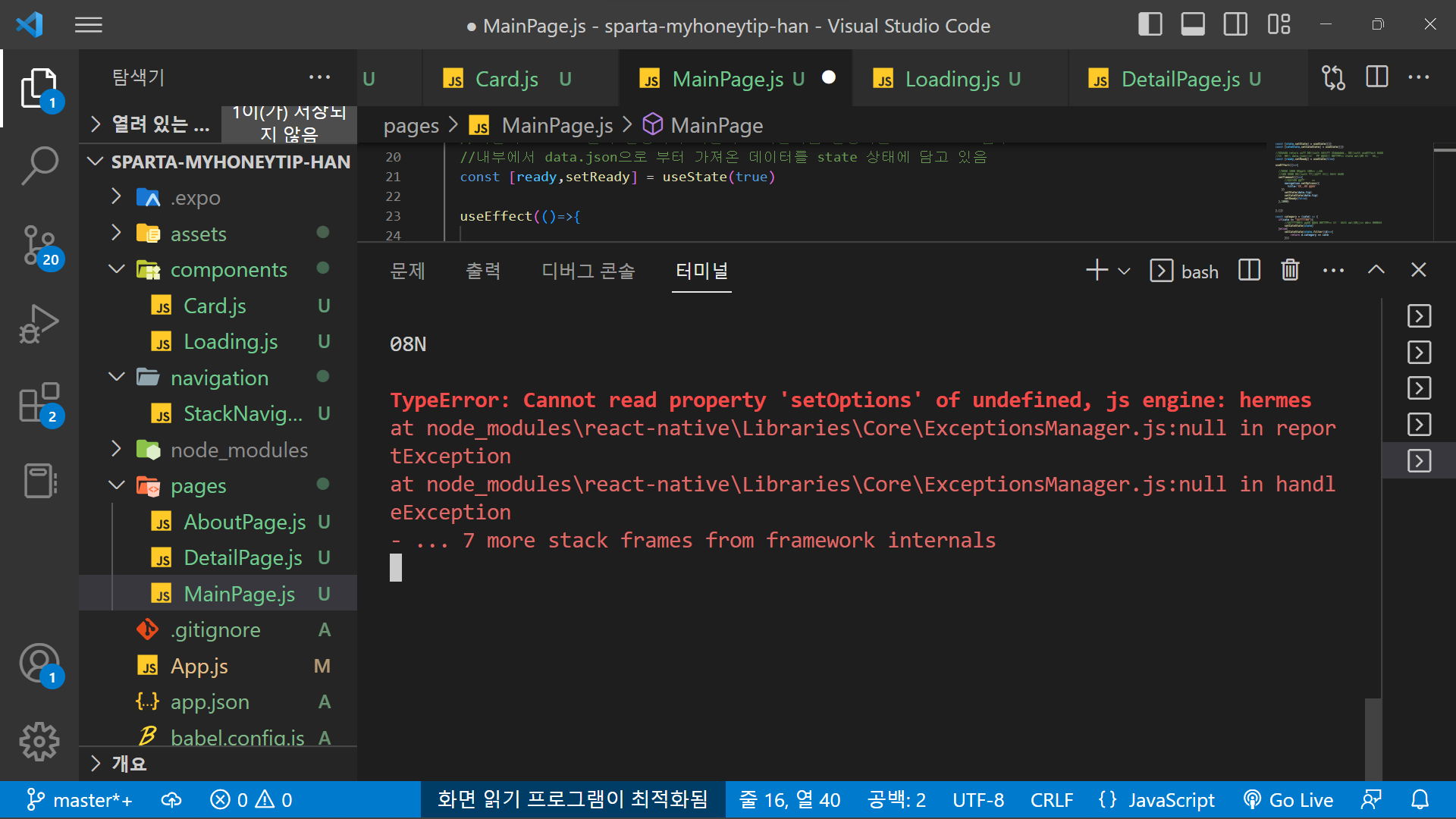The image size is (1456, 819).
Task: Open App.js in the file tree
Action: coord(218,666)
